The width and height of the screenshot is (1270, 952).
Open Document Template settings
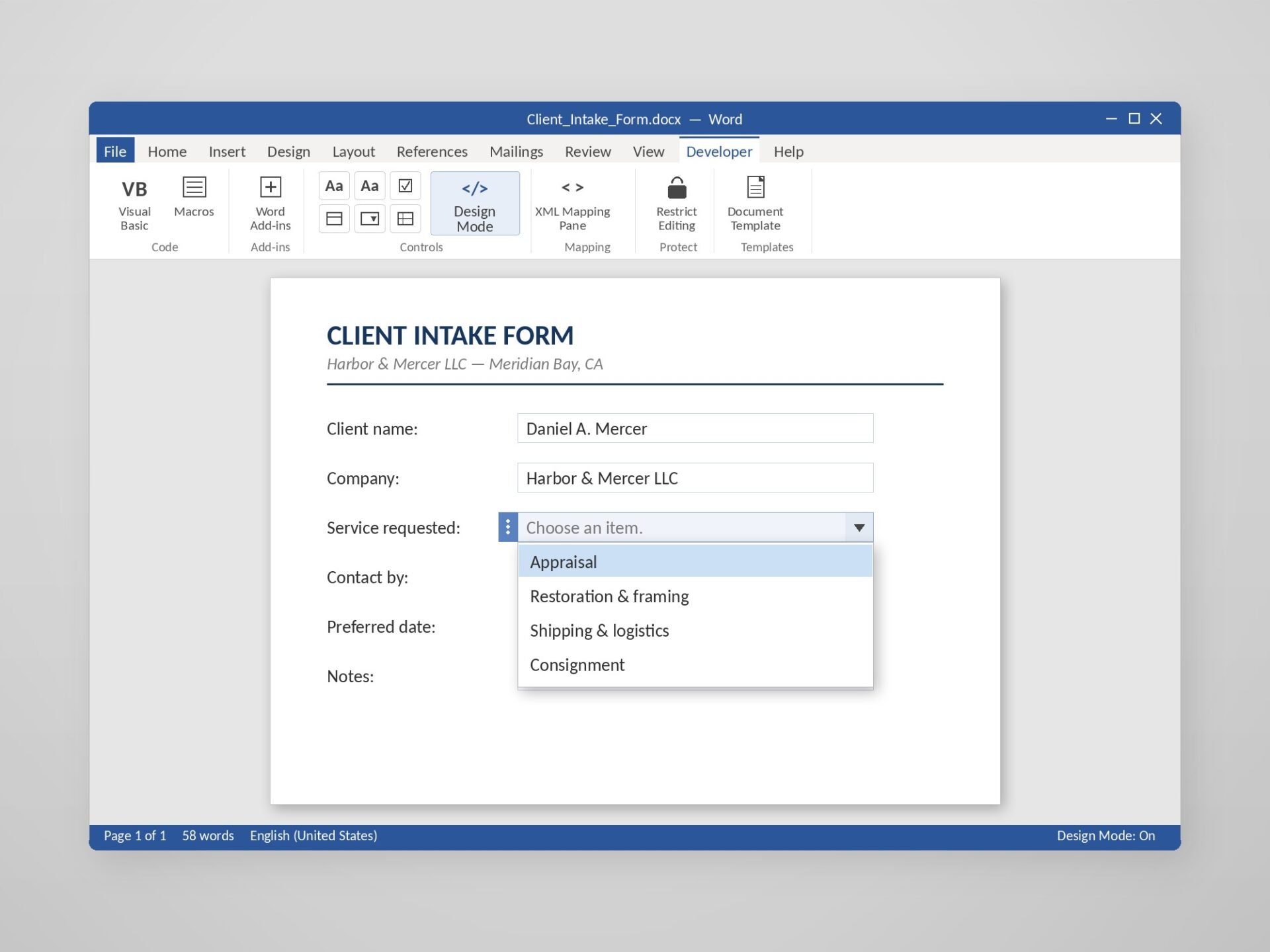tap(755, 203)
